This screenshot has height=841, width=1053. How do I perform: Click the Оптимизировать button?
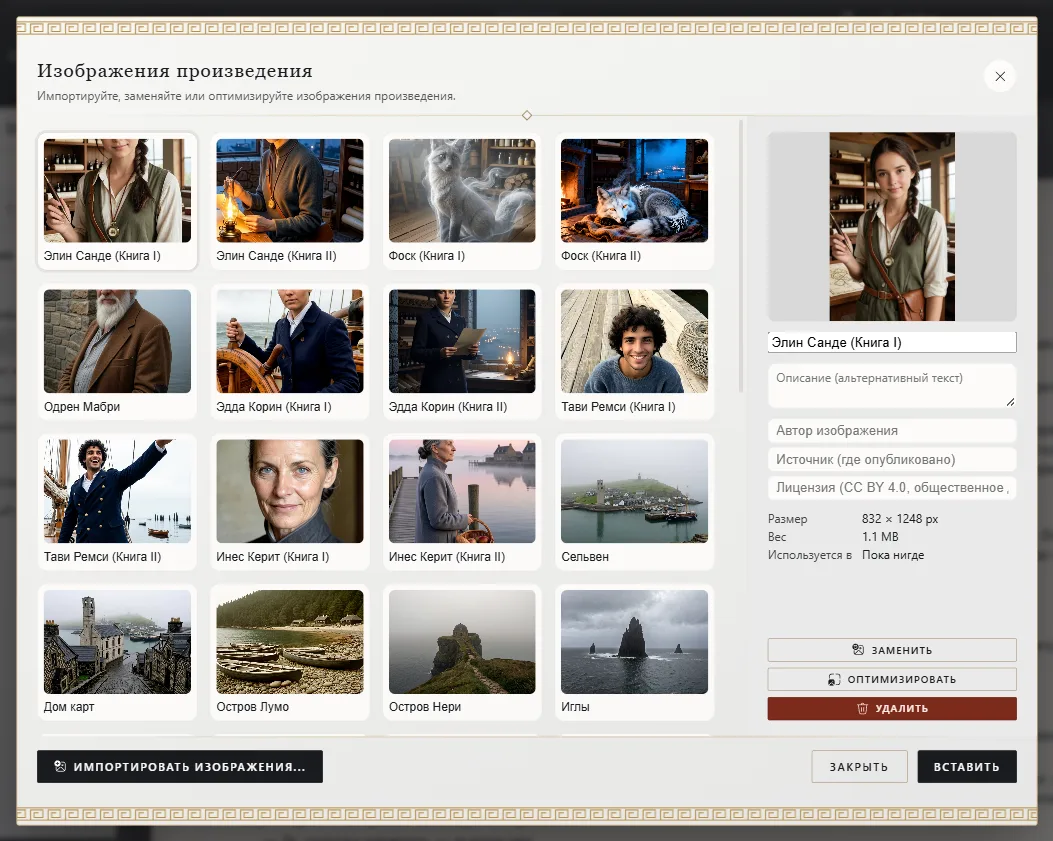click(x=892, y=679)
